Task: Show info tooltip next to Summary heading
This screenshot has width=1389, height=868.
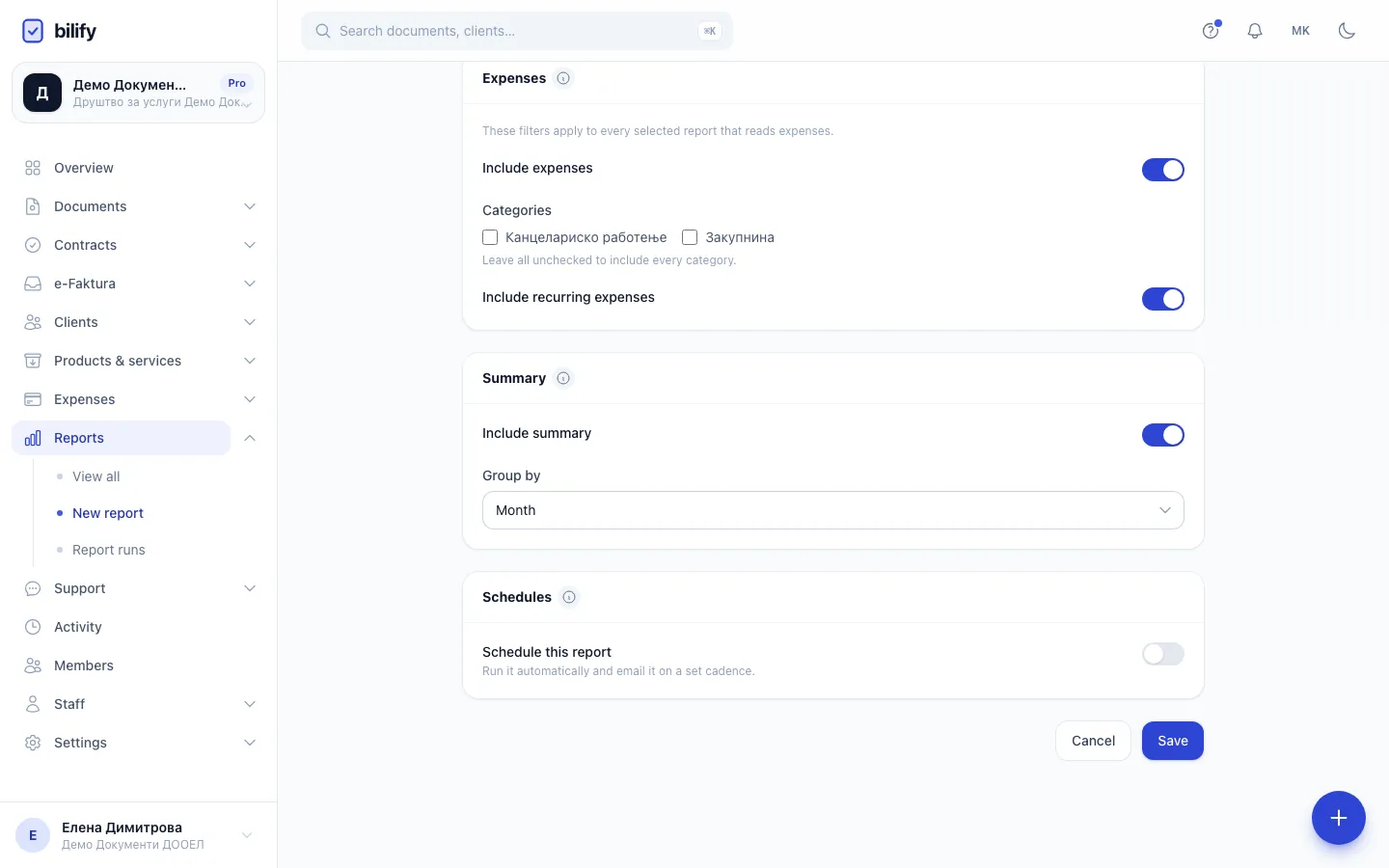Action: (x=563, y=378)
